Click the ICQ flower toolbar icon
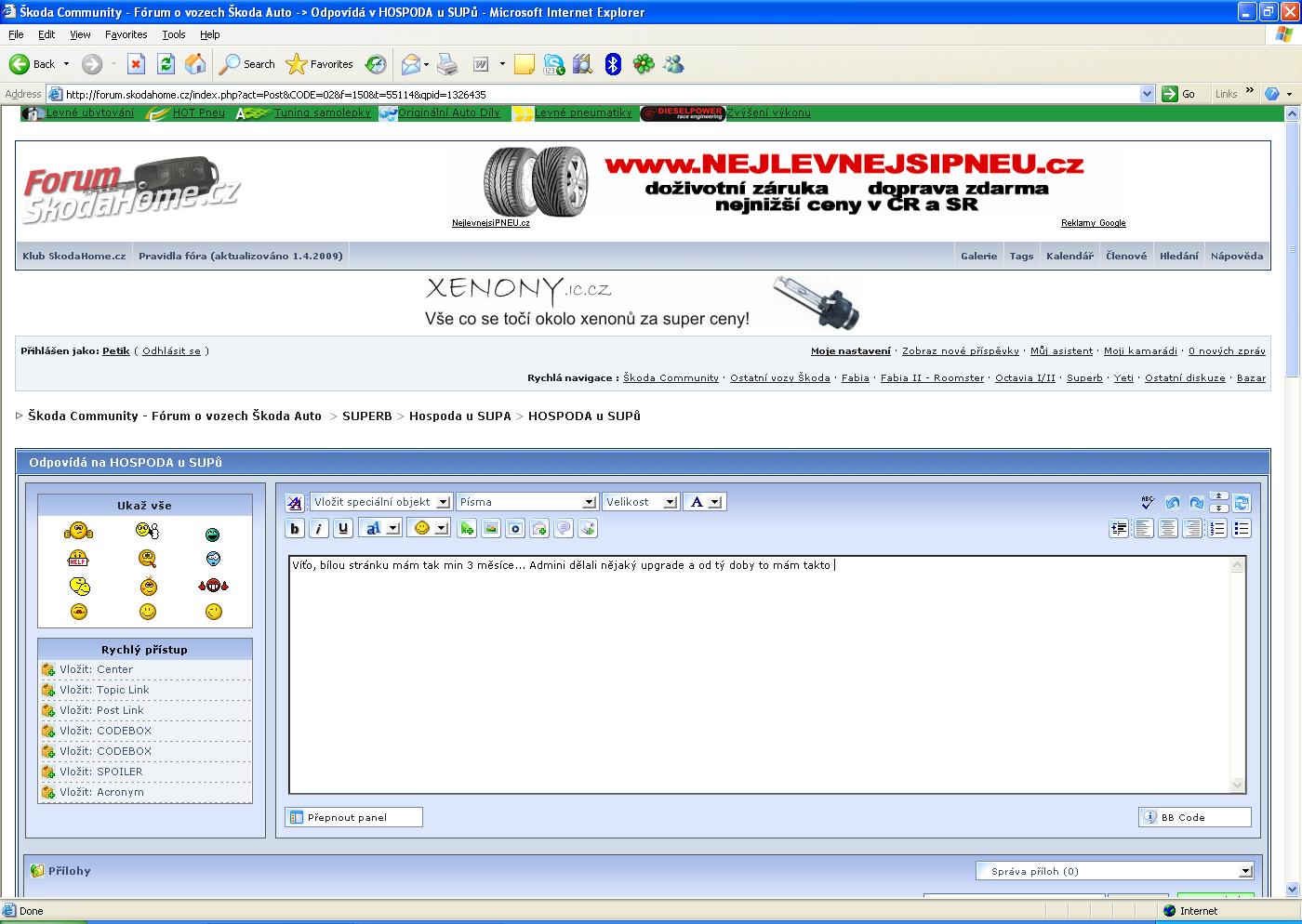Viewport: 1302px width, 924px height. pyautogui.click(x=644, y=64)
